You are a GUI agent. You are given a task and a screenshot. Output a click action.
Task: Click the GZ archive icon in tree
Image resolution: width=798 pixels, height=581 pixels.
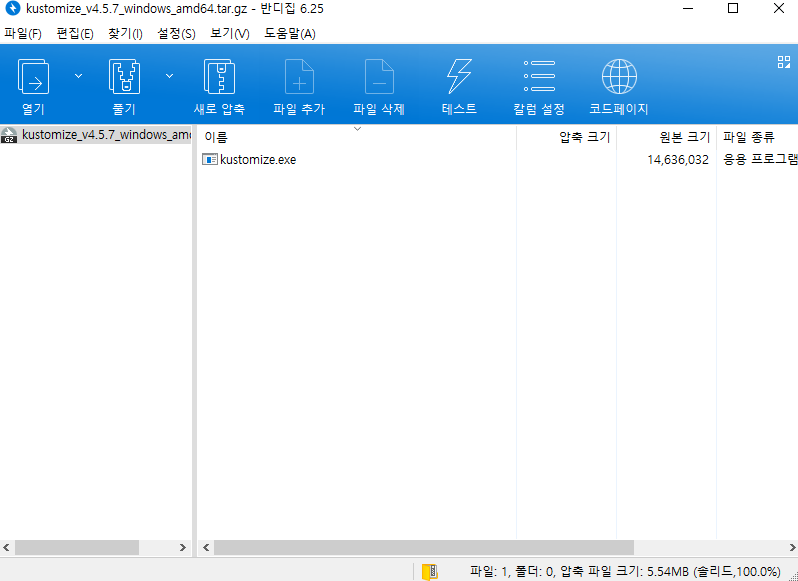pyautogui.click(x=9, y=135)
